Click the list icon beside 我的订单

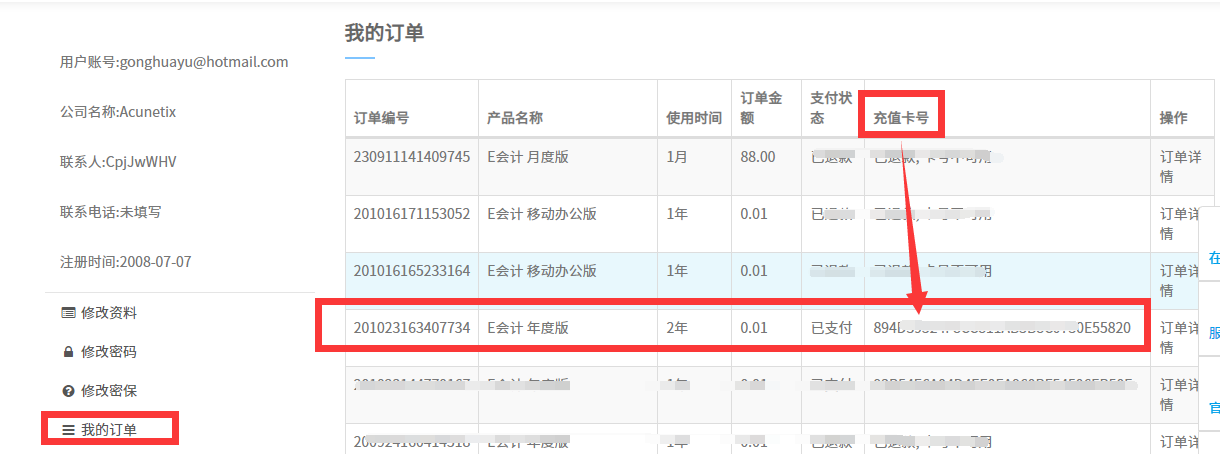68,430
